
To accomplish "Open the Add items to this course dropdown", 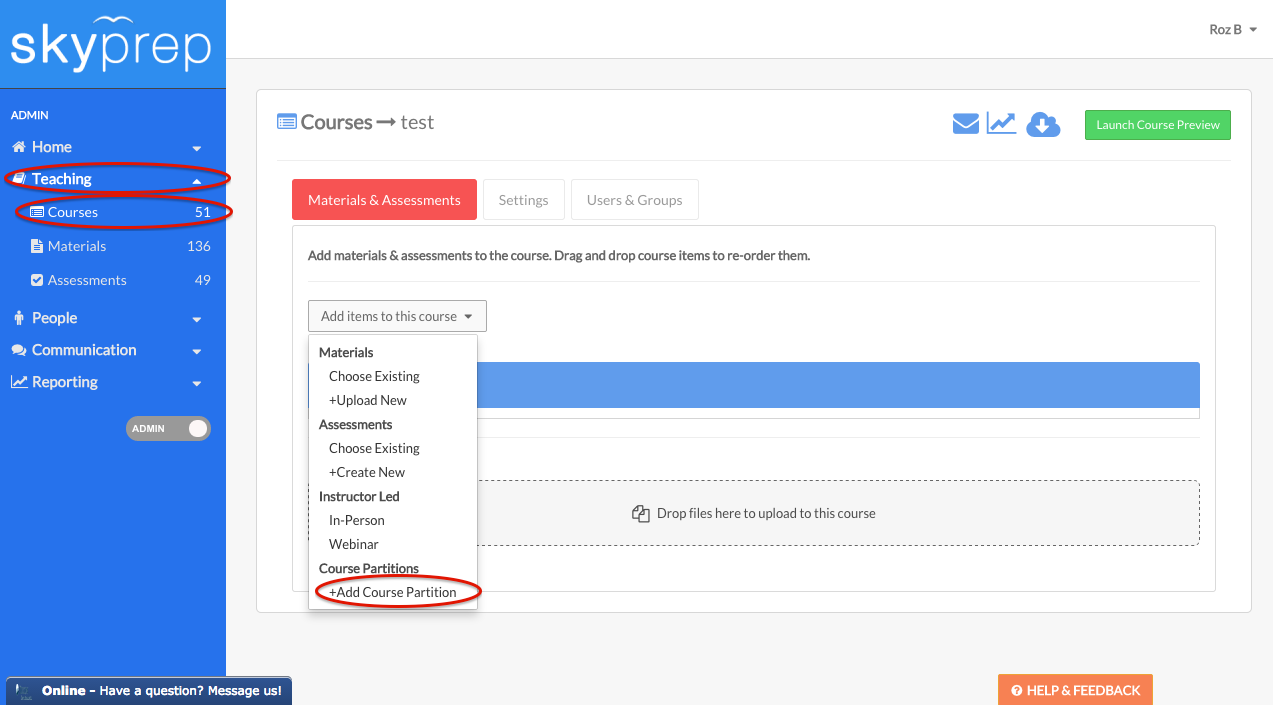I will pos(397,317).
